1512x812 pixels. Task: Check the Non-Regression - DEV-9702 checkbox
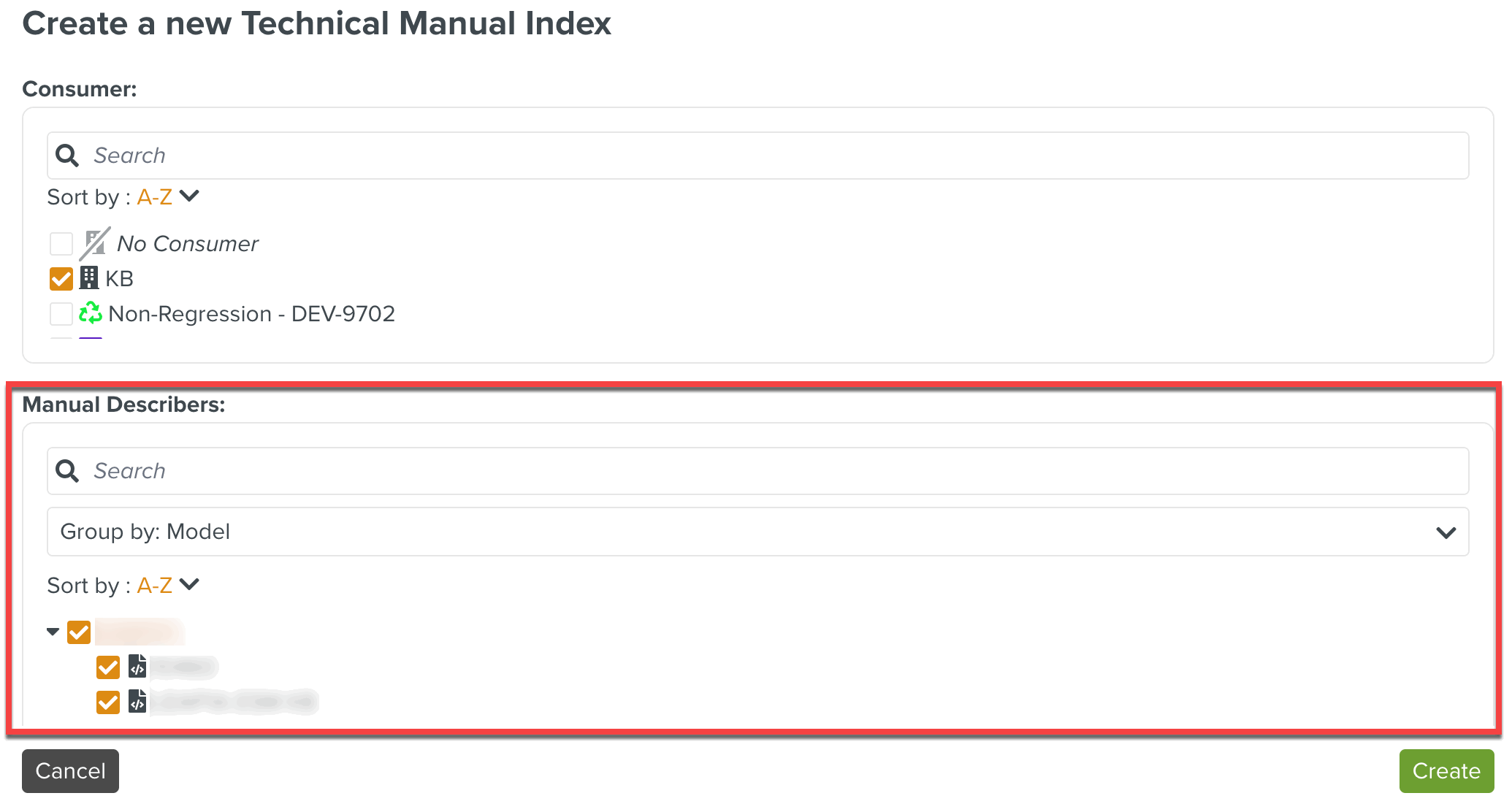coord(61,313)
